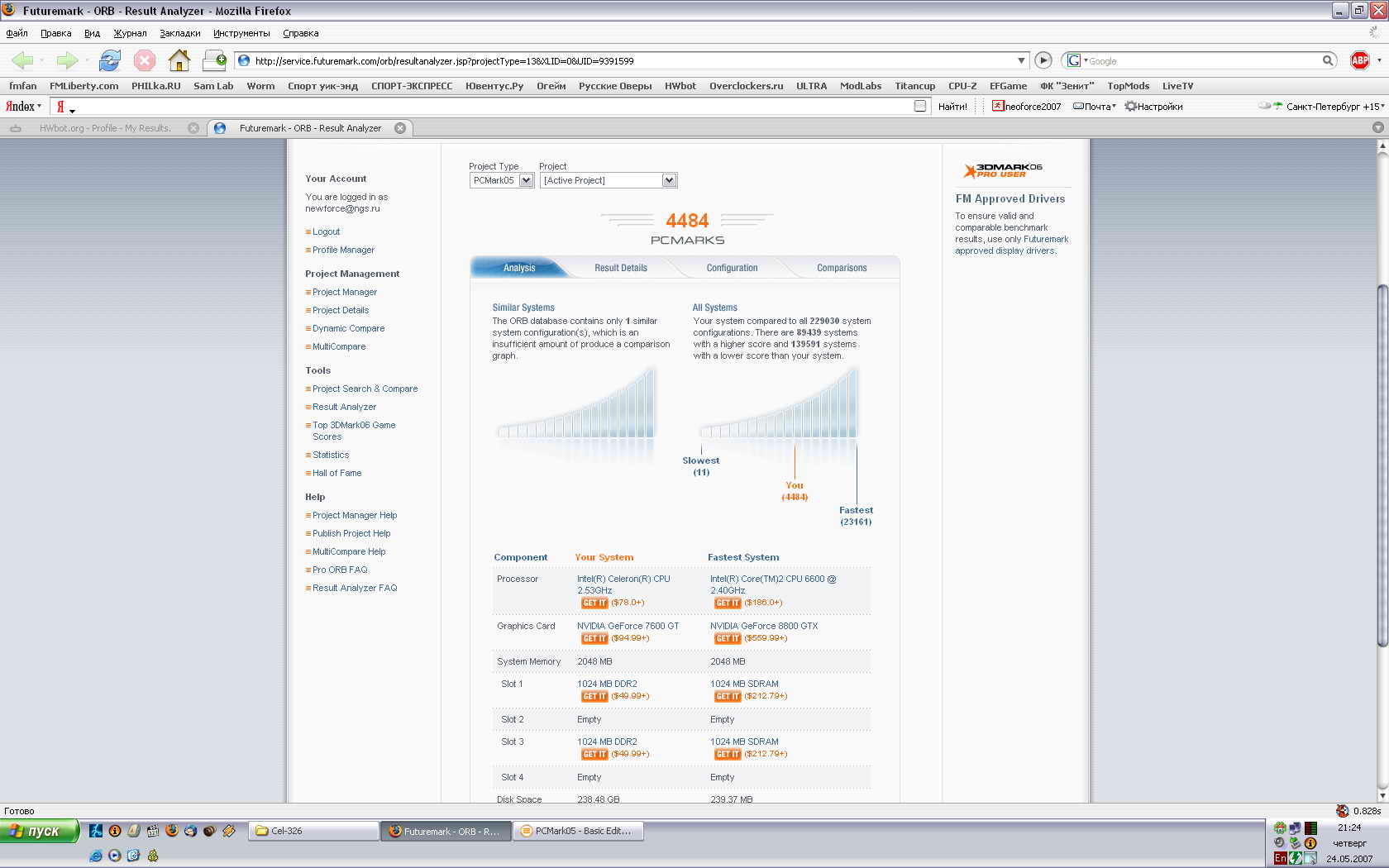The image size is (1389, 868).
Task: Click the print toolbar icon
Action: (x=215, y=60)
